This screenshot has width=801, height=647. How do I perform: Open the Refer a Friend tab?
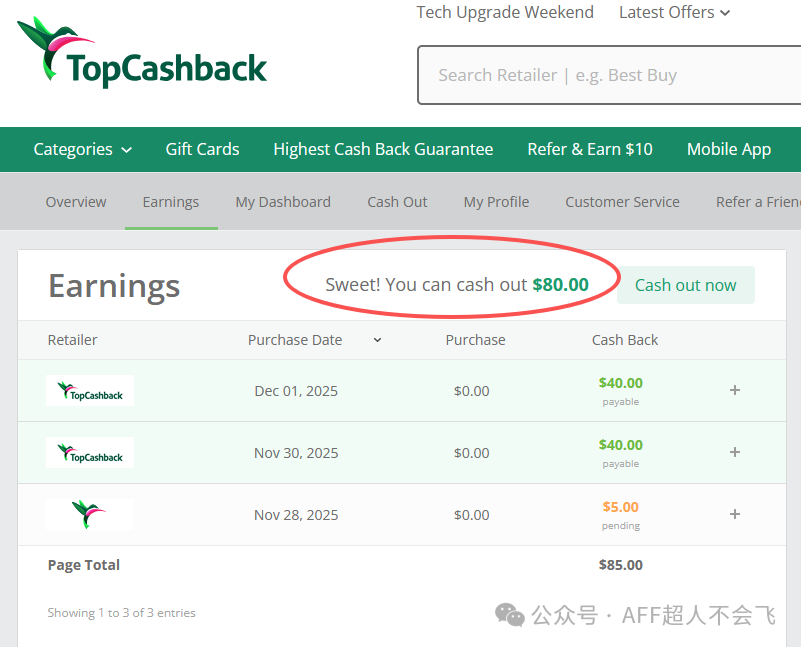coord(758,202)
